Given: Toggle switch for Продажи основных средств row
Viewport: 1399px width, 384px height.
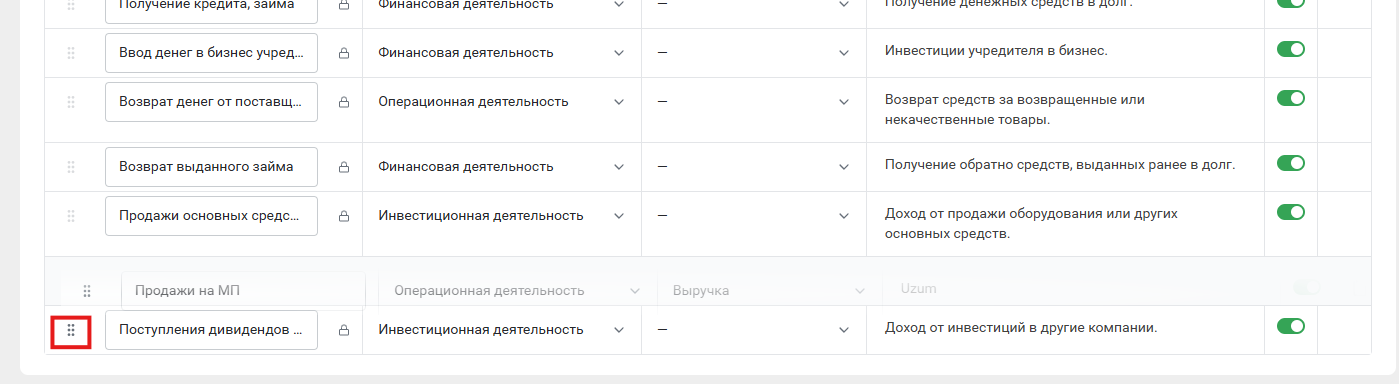Looking at the screenshot, I should pos(1291,212).
